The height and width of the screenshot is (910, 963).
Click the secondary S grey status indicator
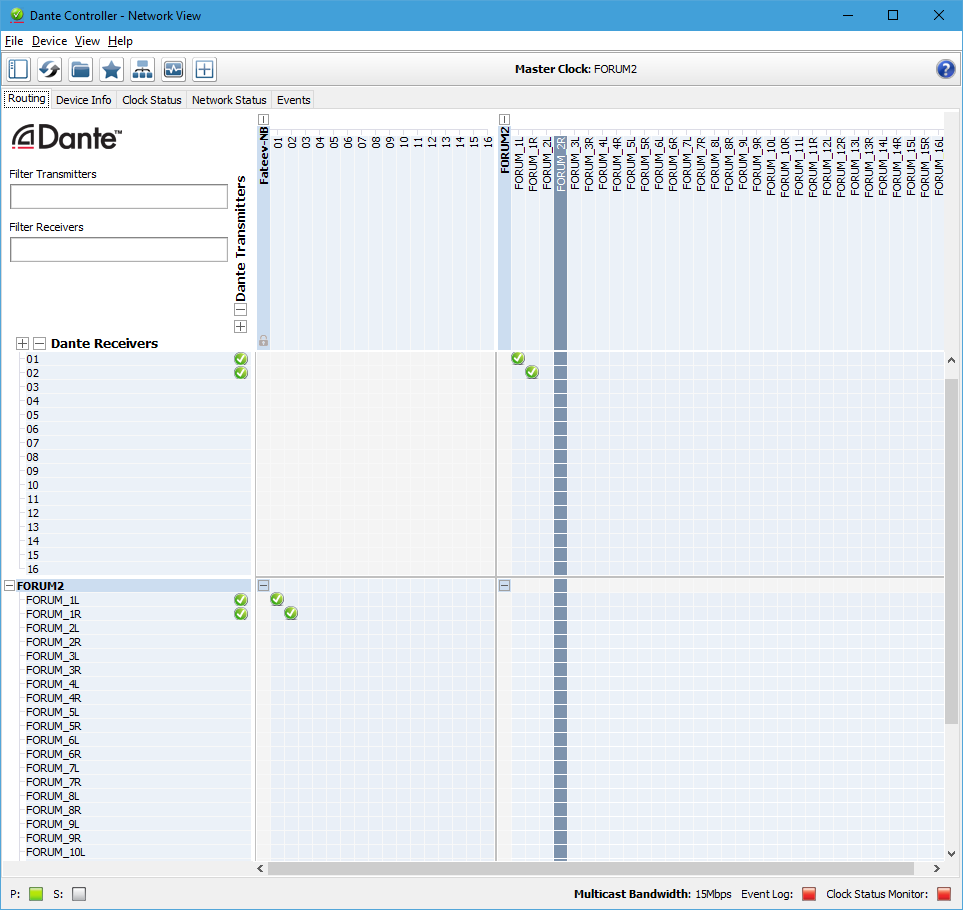pyautogui.click(x=79, y=894)
